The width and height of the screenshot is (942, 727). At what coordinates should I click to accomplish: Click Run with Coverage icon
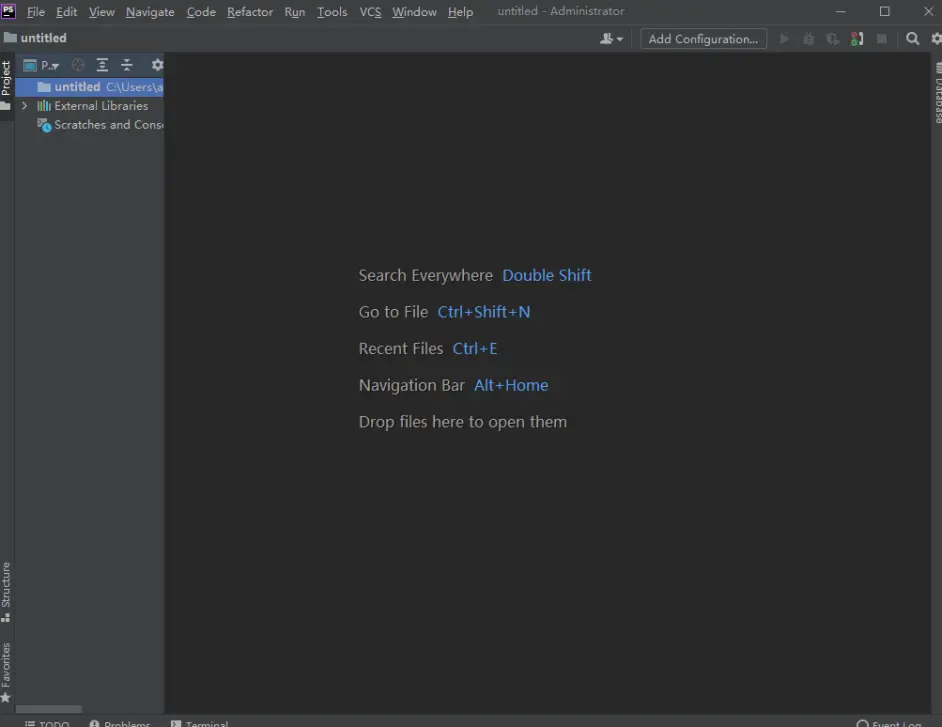(x=832, y=38)
